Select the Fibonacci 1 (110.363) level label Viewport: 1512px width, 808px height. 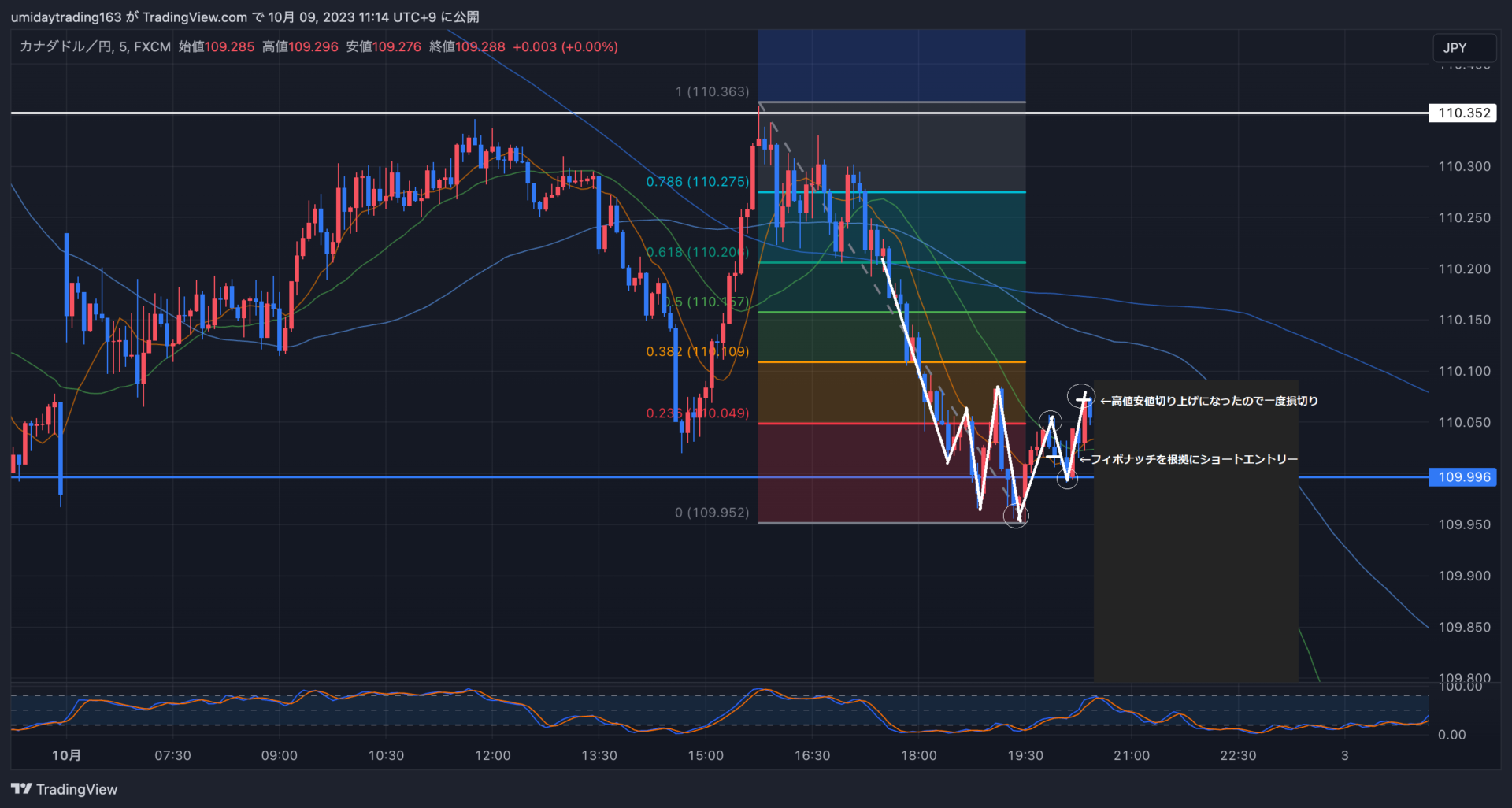tap(712, 92)
